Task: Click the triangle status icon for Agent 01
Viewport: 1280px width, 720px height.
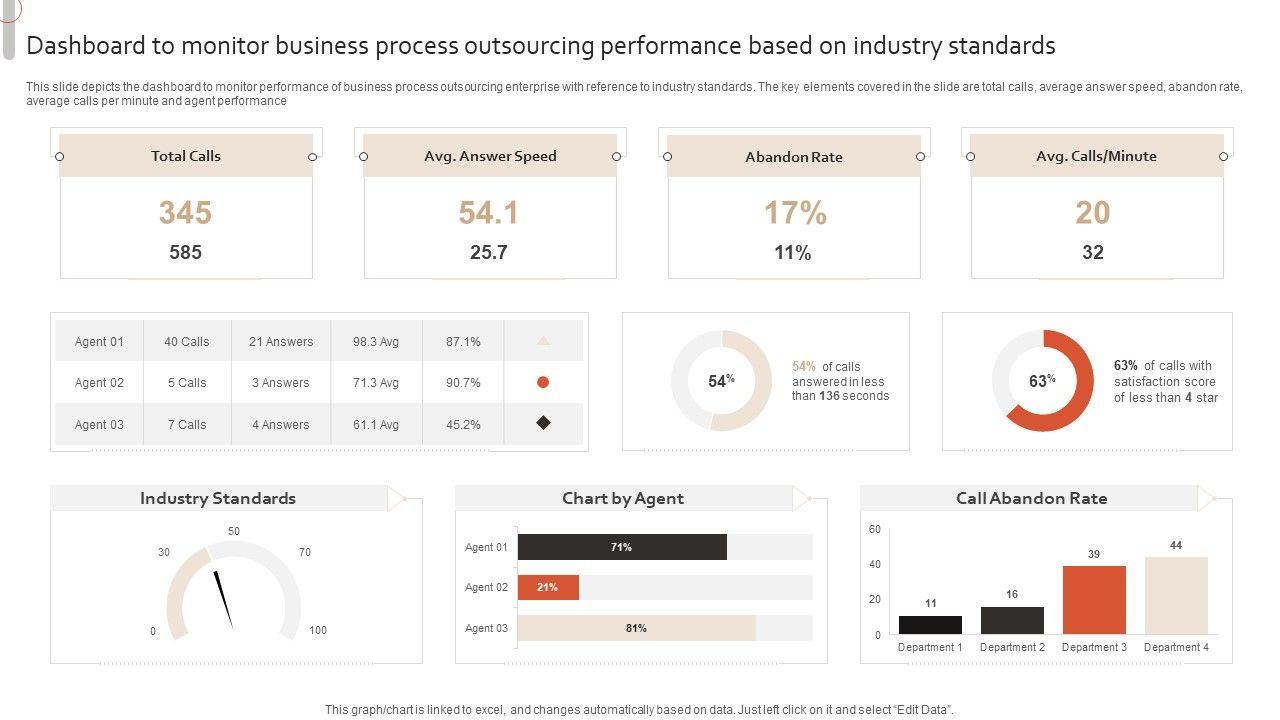Action: tap(543, 341)
